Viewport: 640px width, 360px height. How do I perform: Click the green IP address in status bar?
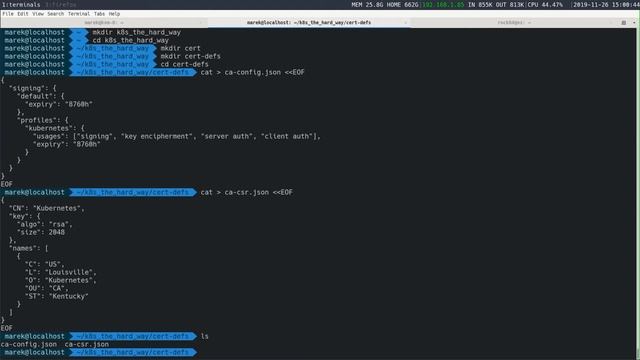click(443, 4)
